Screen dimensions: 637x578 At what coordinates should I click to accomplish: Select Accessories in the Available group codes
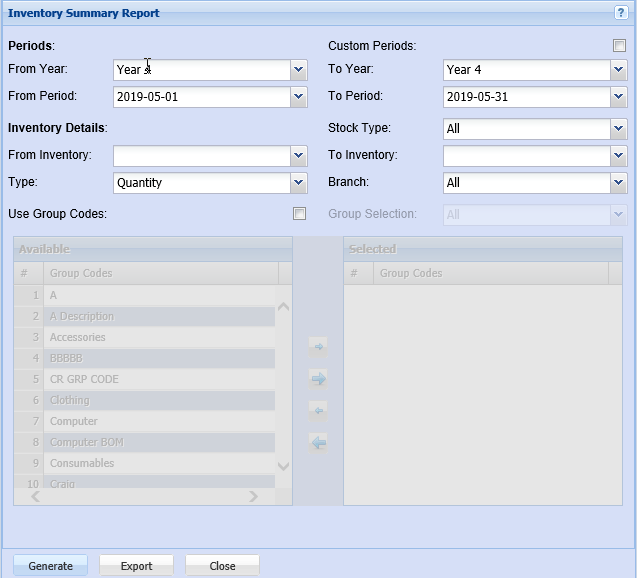[78, 337]
